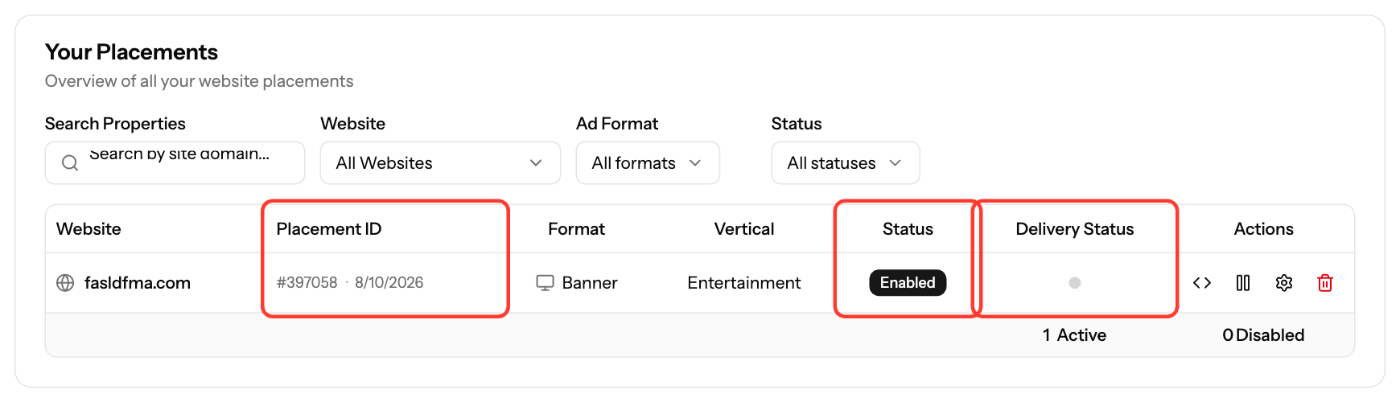This screenshot has height=402, width=1400.
Task: Select the fasldfma.com website name
Action: (136, 283)
